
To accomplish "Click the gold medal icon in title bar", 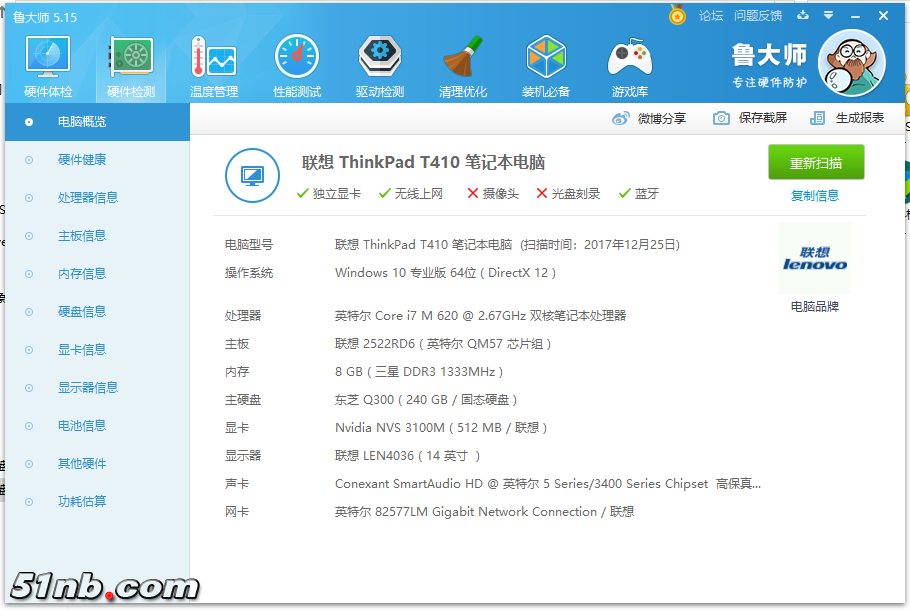I will point(677,15).
